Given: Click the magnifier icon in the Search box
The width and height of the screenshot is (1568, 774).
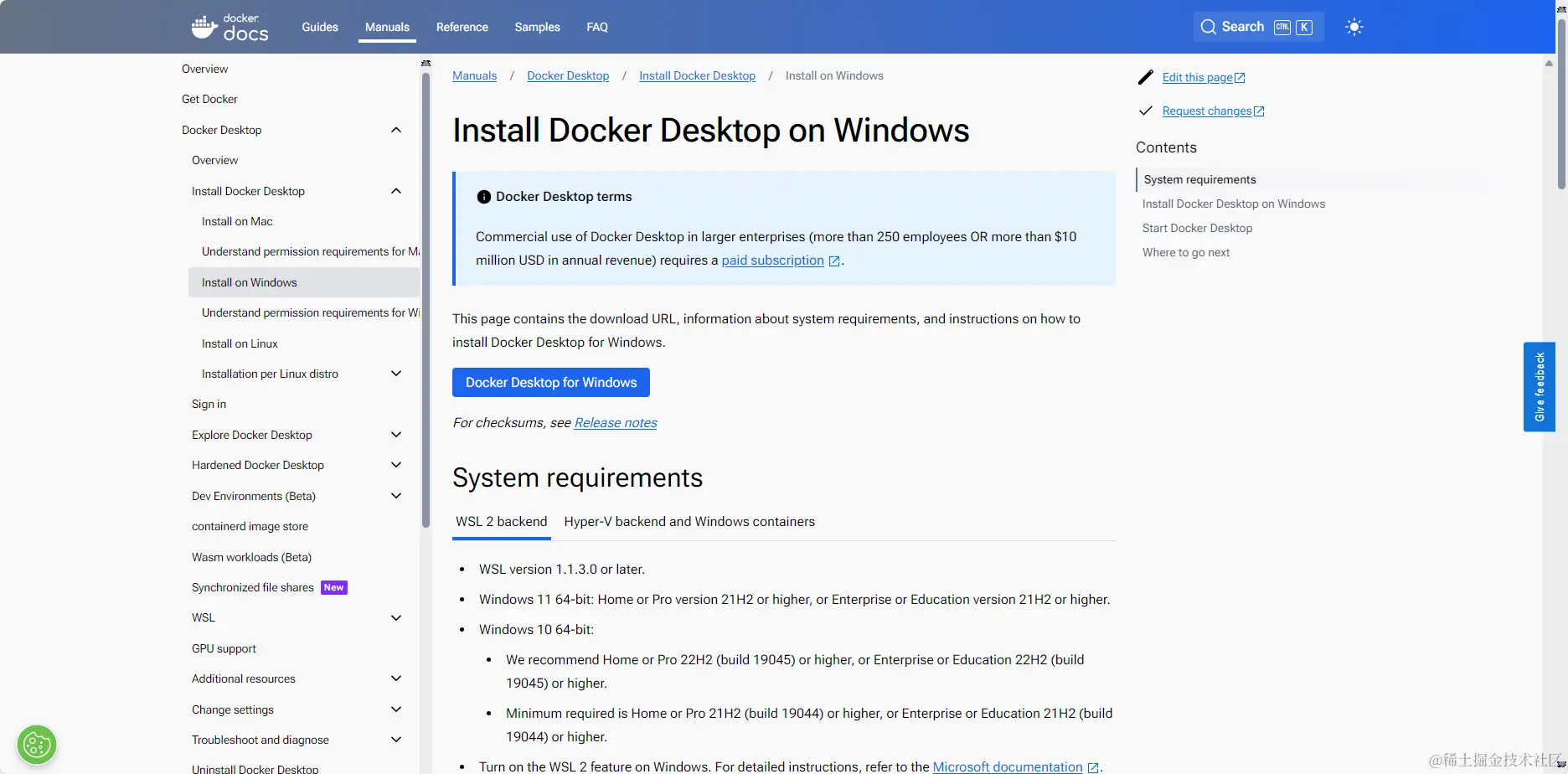Looking at the screenshot, I should pyautogui.click(x=1208, y=27).
